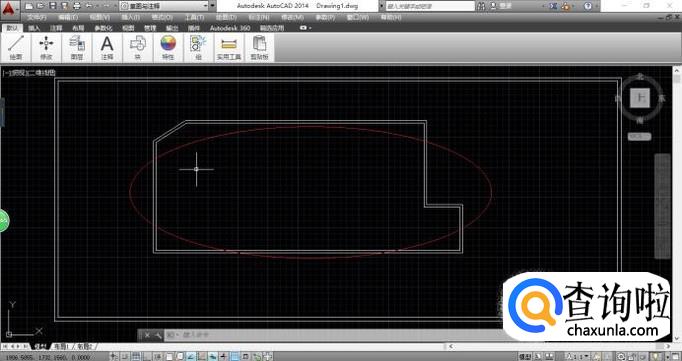Click the Print icon in quick access toolbar

point(77,6)
